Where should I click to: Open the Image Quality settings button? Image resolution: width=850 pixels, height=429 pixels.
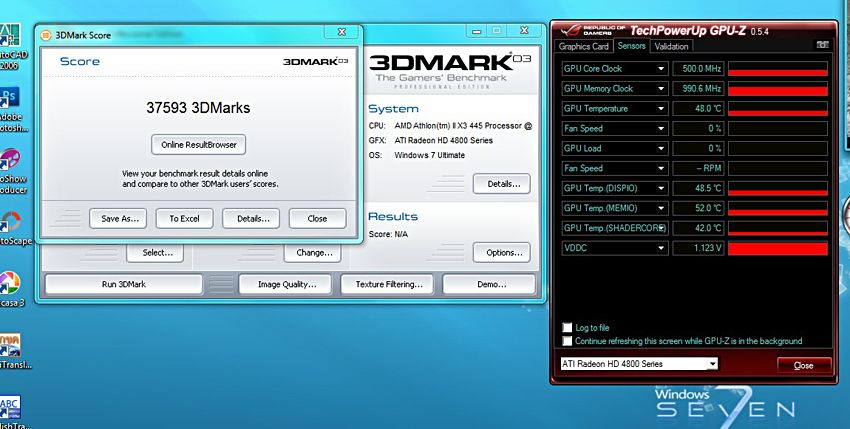(287, 284)
